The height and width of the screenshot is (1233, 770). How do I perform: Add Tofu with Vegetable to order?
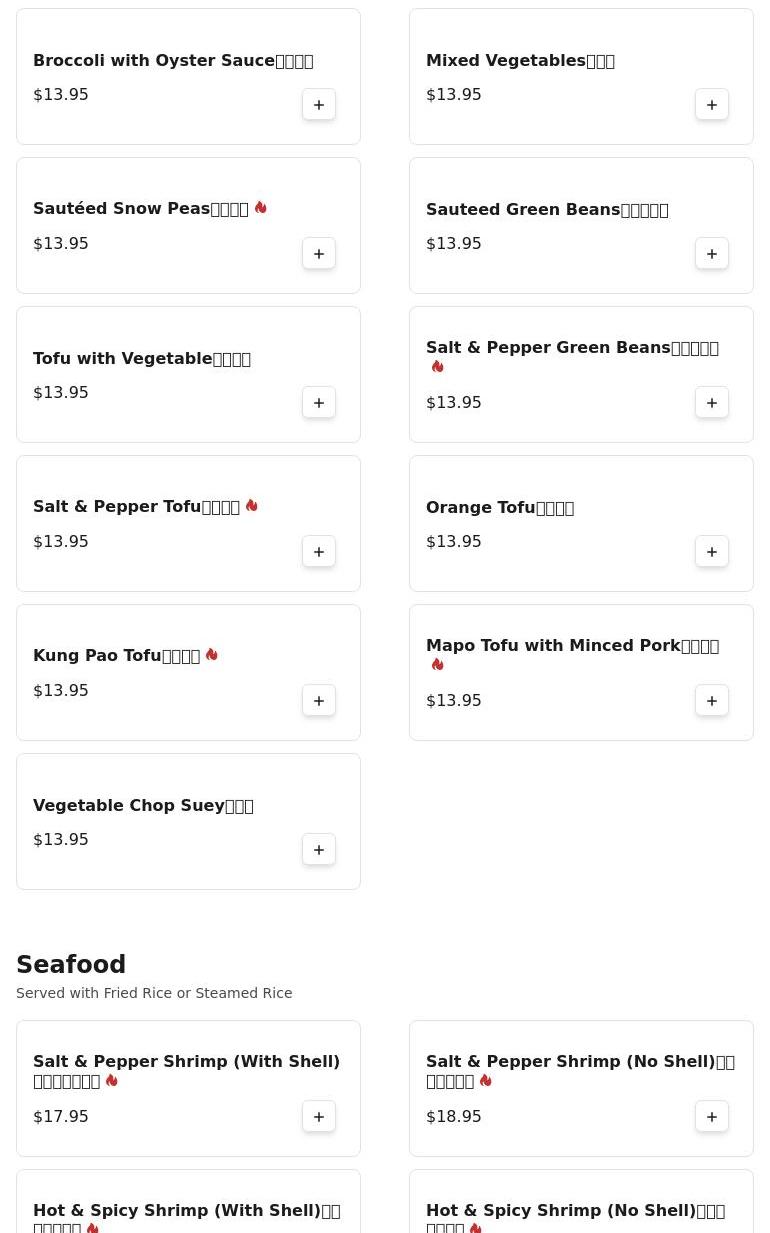pos(319,403)
